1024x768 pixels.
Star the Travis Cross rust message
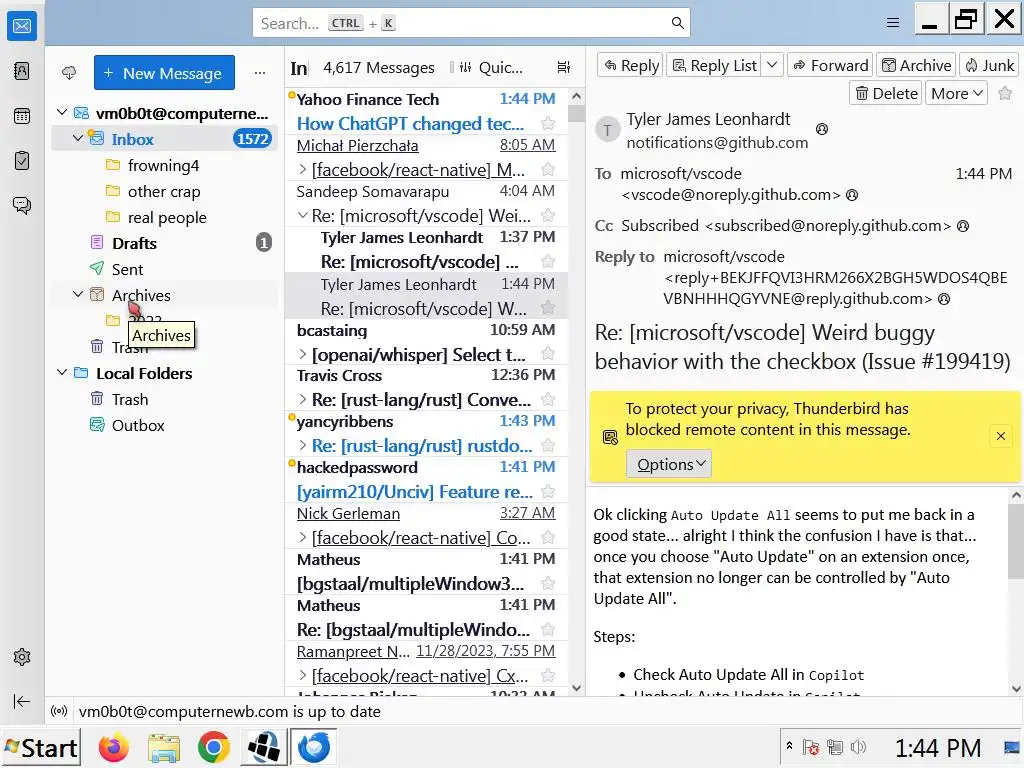[549, 399]
